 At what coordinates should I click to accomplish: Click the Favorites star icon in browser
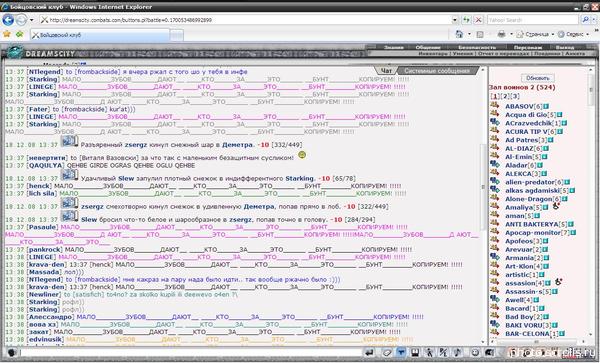click(7, 34)
